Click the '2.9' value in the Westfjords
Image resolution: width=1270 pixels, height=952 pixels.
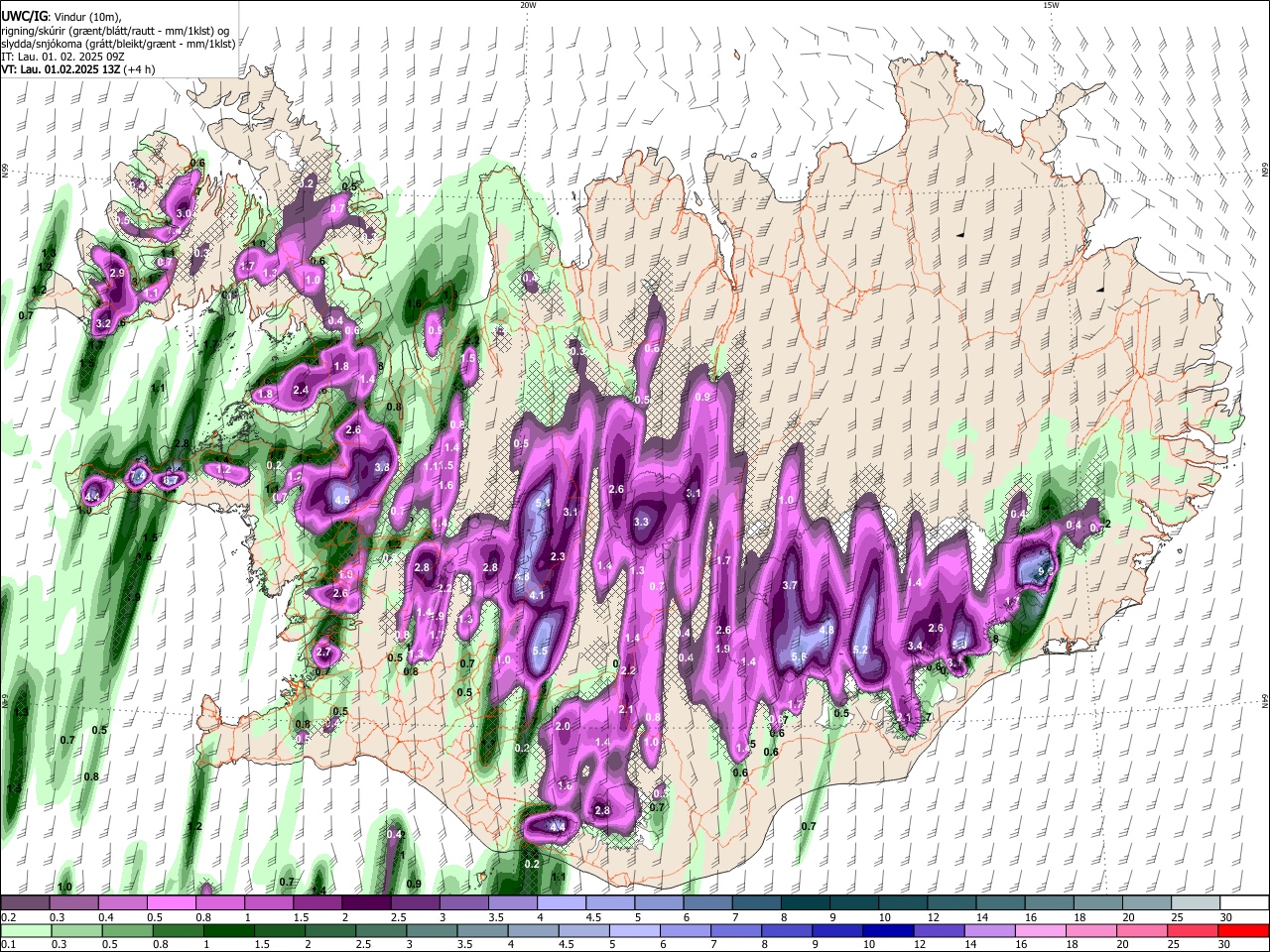pos(117,273)
